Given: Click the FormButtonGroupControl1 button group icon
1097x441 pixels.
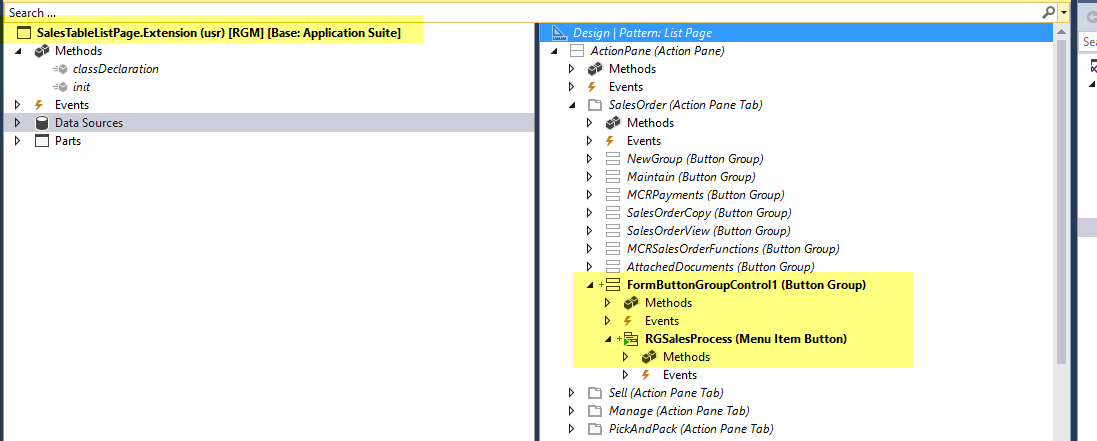Looking at the screenshot, I should click(614, 285).
